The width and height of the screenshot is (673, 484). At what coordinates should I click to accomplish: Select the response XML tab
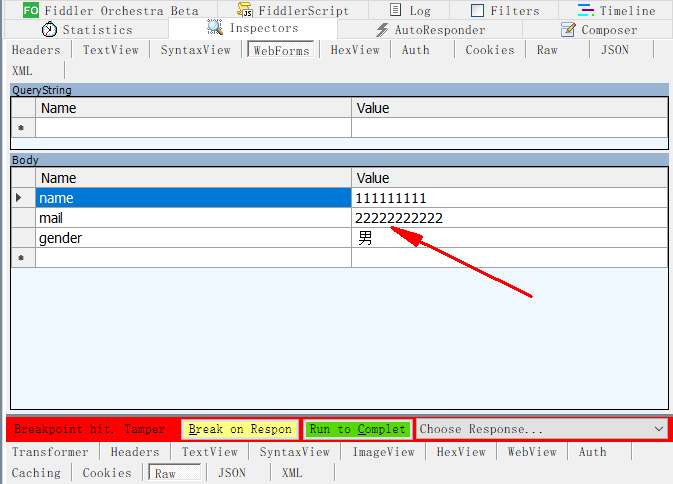pyautogui.click(x=292, y=473)
